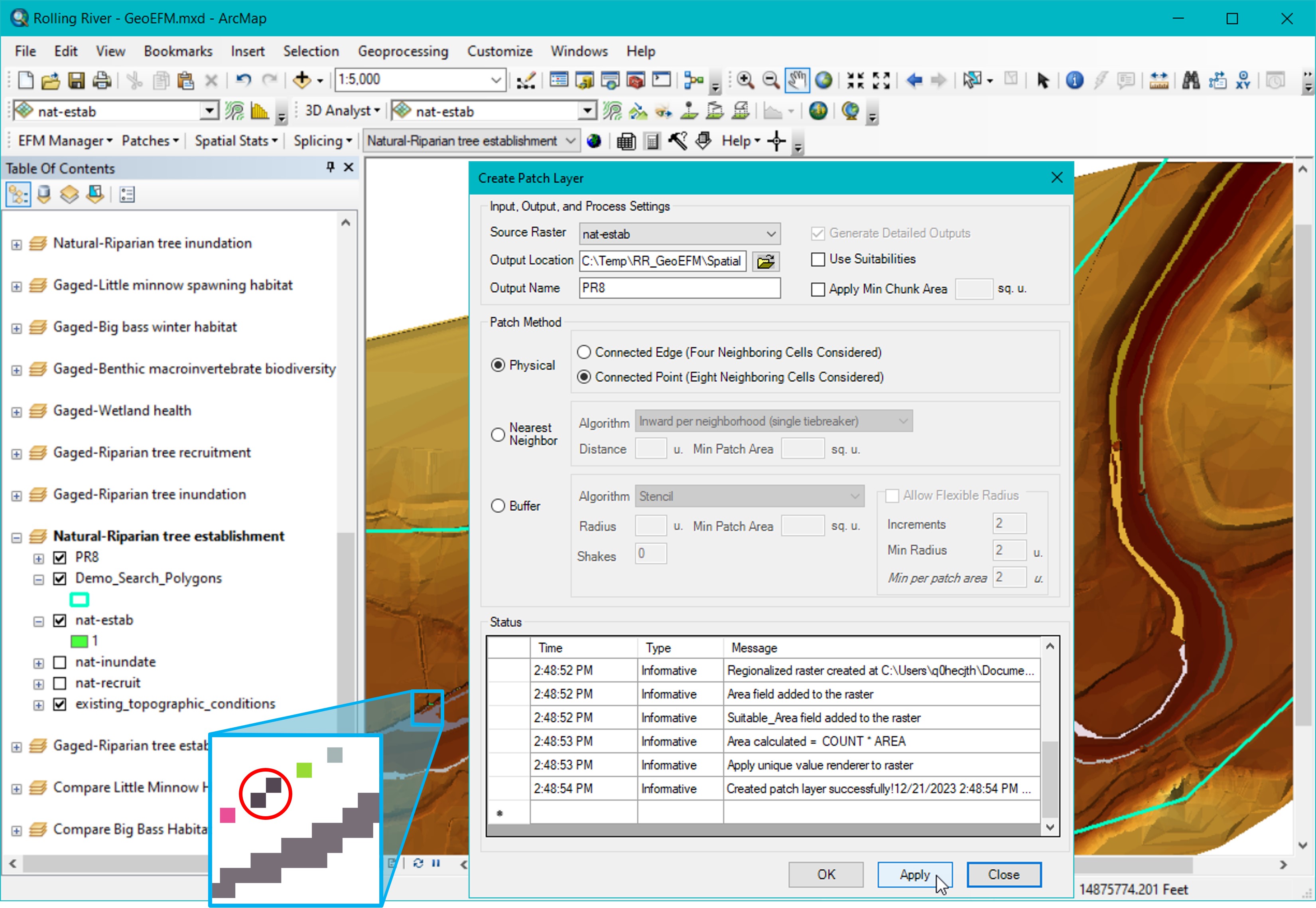
Task: Click the Apply button
Action: [x=914, y=874]
